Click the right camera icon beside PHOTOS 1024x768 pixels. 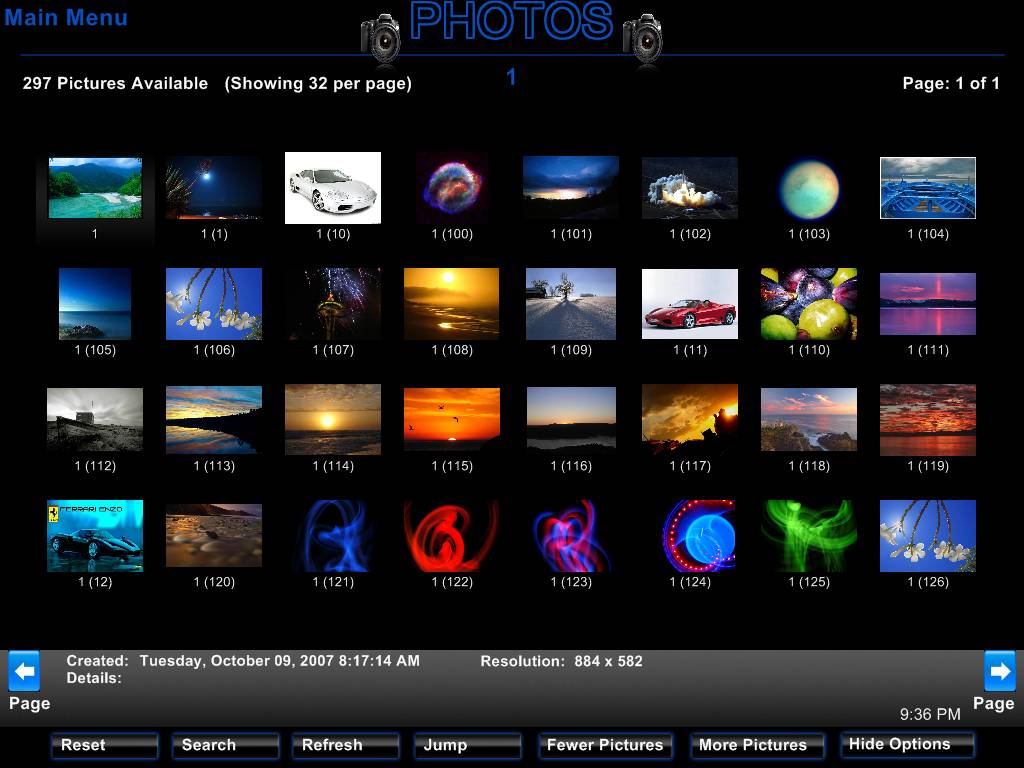click(643, 38)
